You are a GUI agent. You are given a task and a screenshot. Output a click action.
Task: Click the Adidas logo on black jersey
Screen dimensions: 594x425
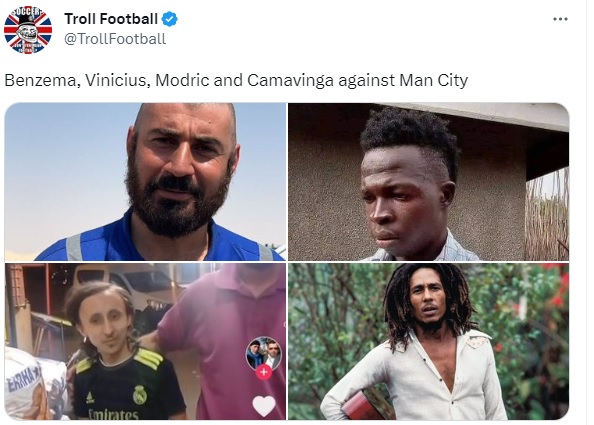pyautogui.click(x=90, y=398)
